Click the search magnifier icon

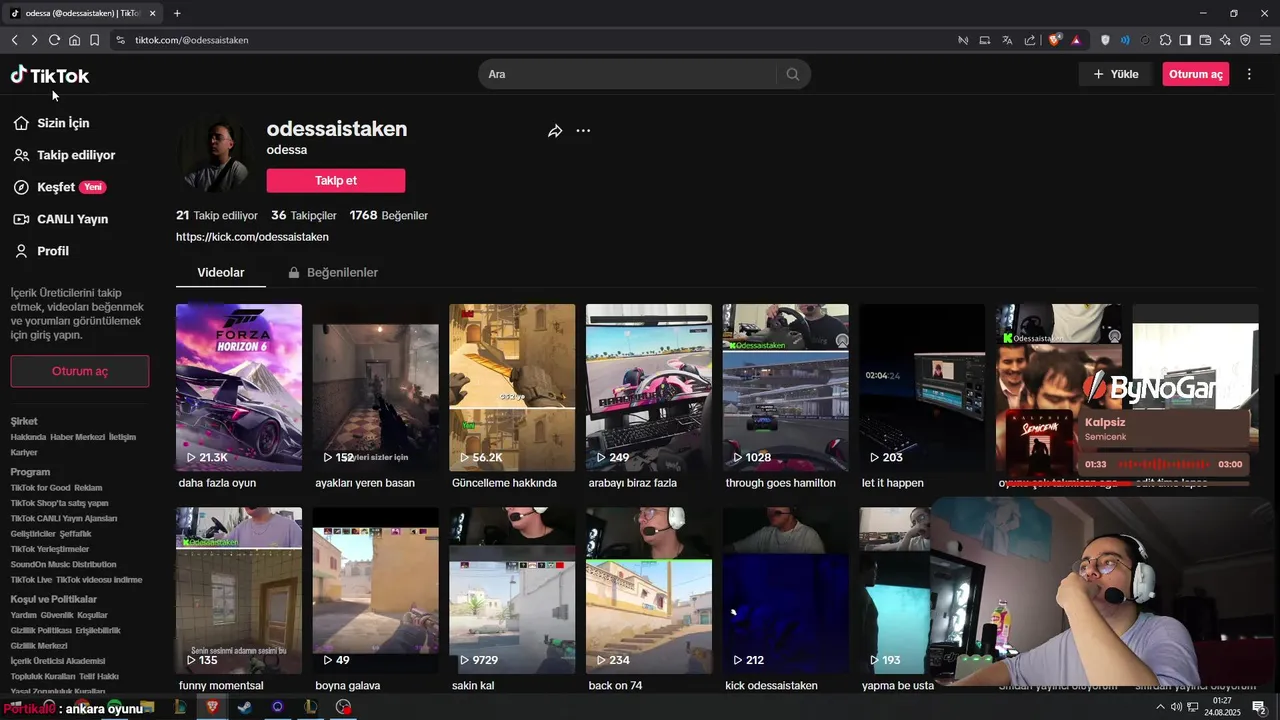point(793,74)
